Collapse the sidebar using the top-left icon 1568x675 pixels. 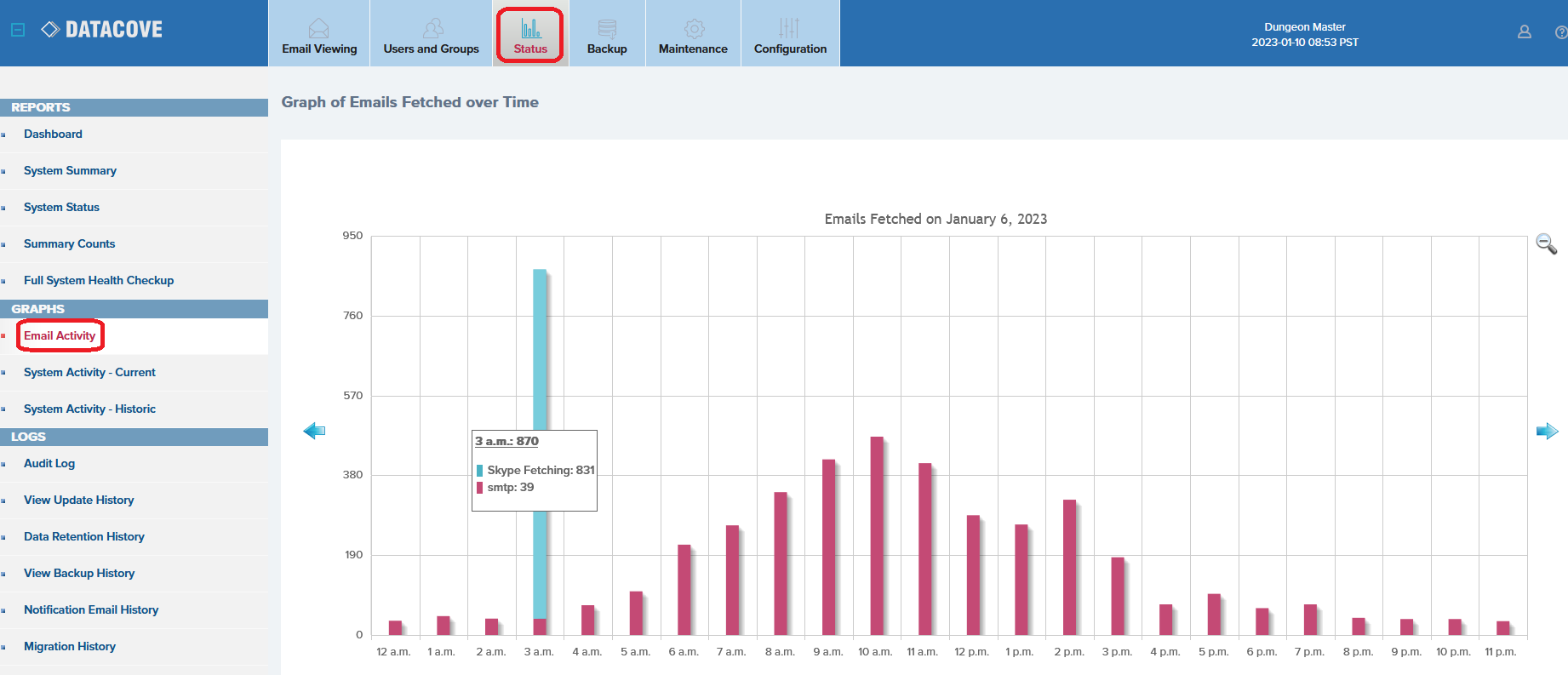[x=18, y=30]
